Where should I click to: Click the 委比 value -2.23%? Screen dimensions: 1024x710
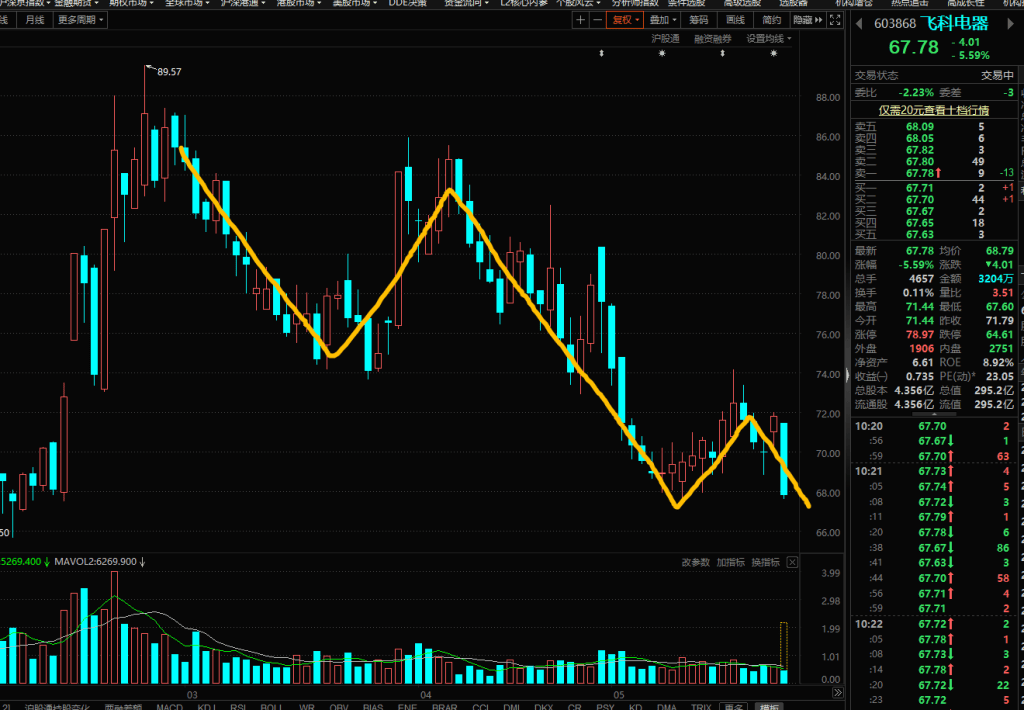(x=916, y=93)
